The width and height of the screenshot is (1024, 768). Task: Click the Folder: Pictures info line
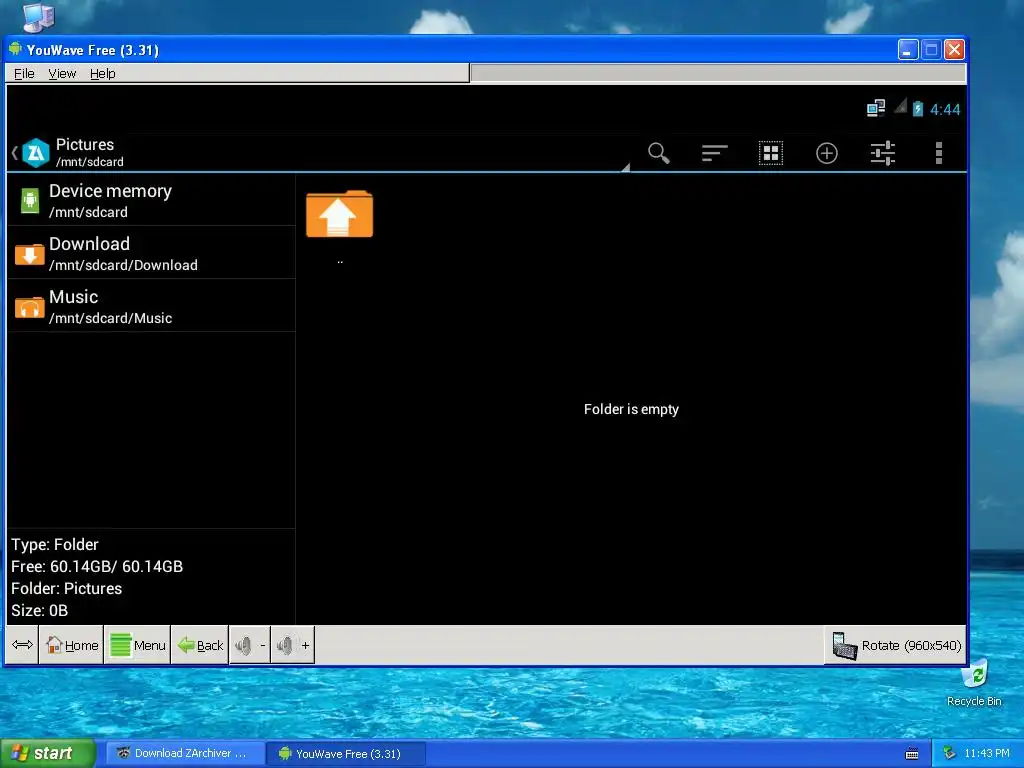[67, 588]
